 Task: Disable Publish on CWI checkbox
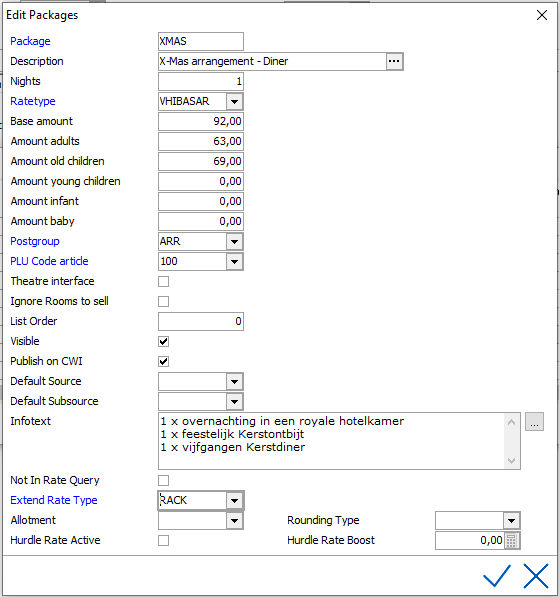[164, 361]
